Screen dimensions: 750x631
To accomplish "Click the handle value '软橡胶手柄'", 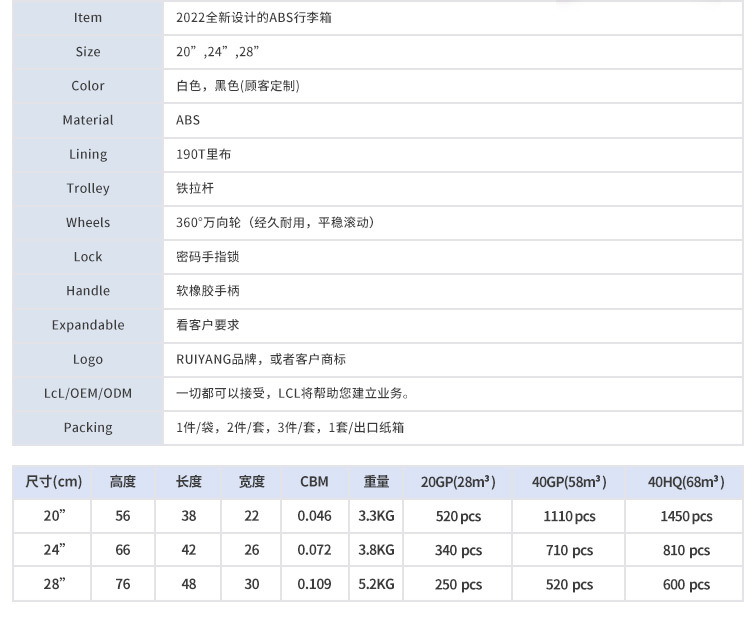I will [x=208, y=291].
